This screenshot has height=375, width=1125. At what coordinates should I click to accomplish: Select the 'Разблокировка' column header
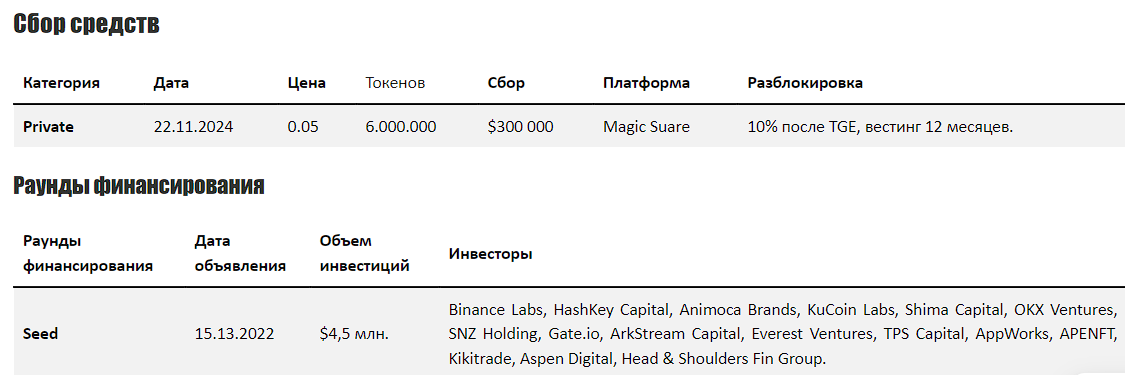805,83
